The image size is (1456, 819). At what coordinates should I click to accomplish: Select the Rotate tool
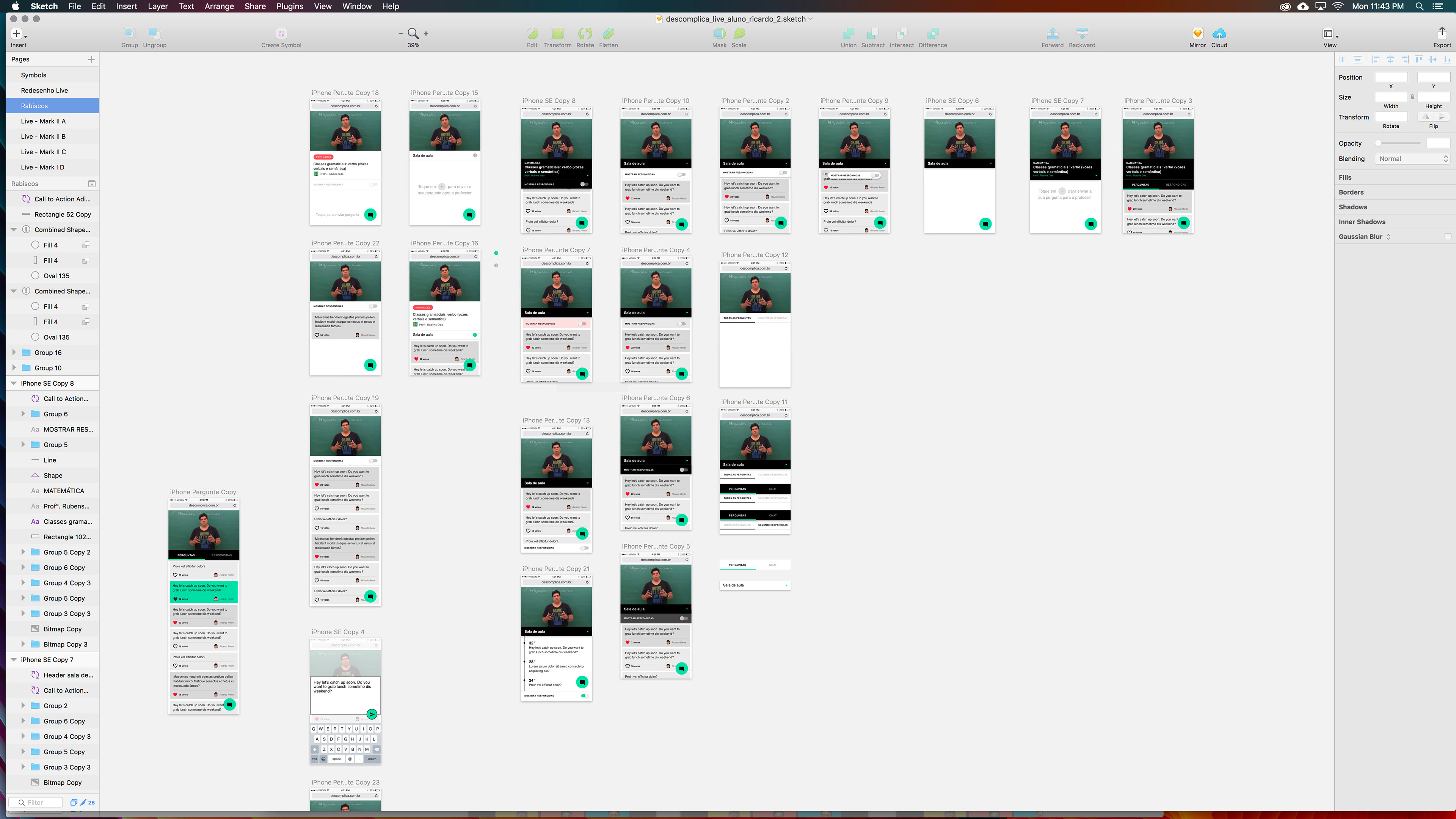(x=585, y=33)
